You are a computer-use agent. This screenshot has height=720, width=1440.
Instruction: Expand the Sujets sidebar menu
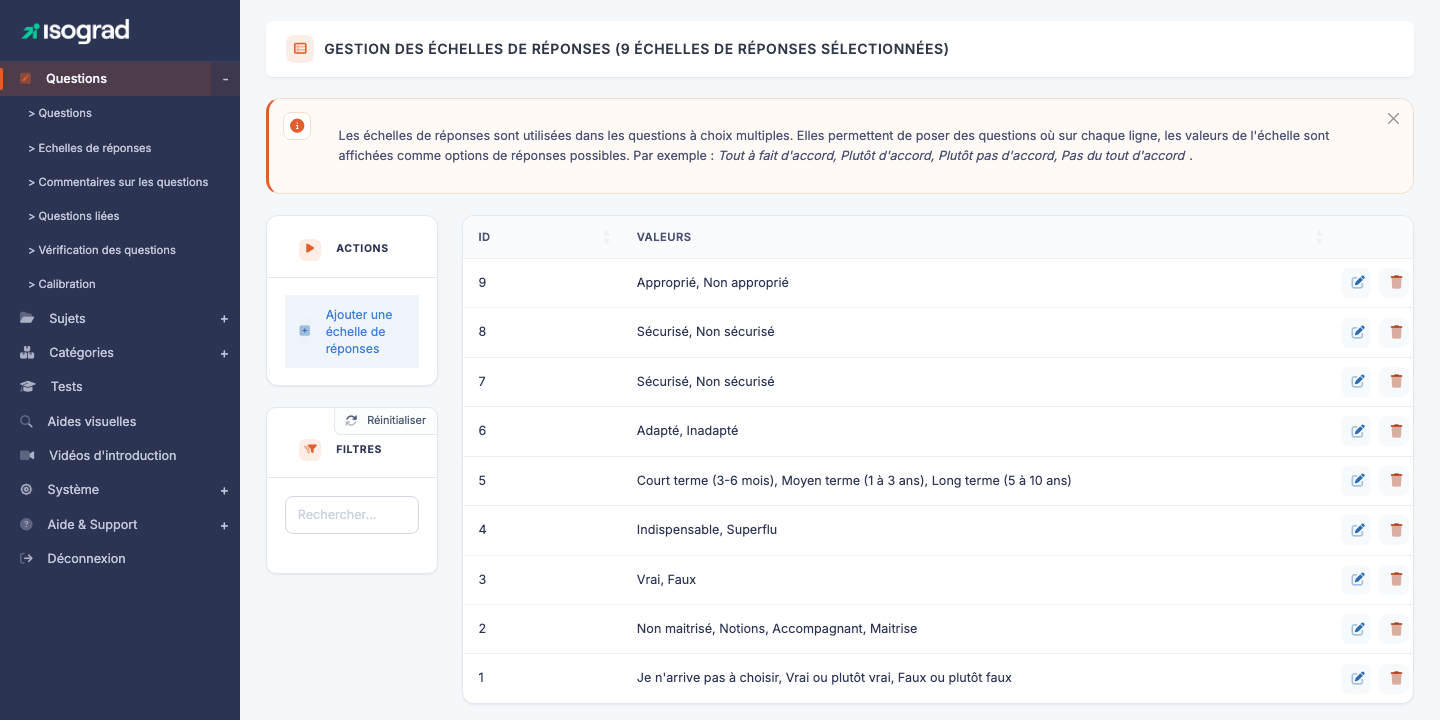(x=224, y=319)
